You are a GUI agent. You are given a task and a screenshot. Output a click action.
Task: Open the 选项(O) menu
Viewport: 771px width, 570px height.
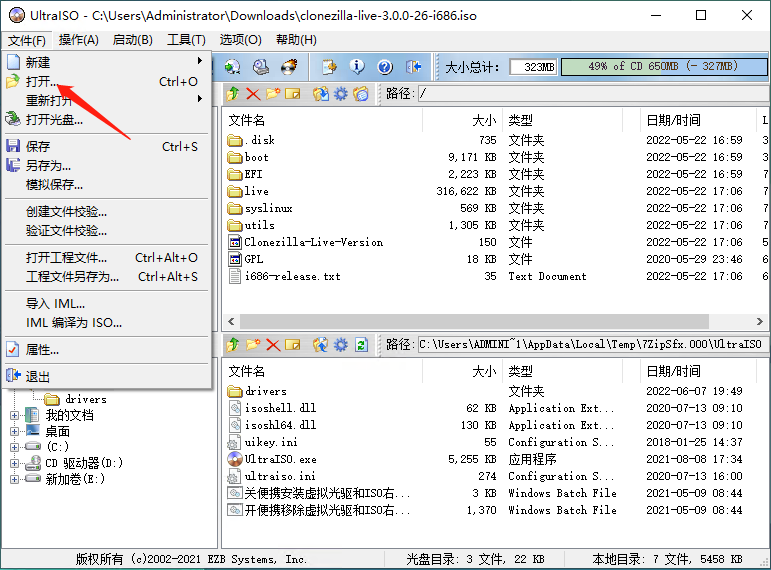[x=240, y=40]
